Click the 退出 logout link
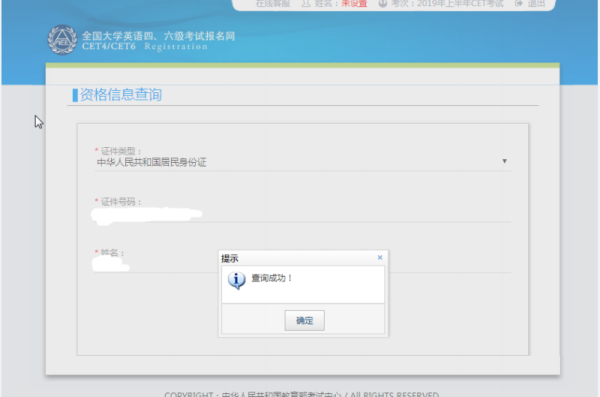 pos(536,4)
